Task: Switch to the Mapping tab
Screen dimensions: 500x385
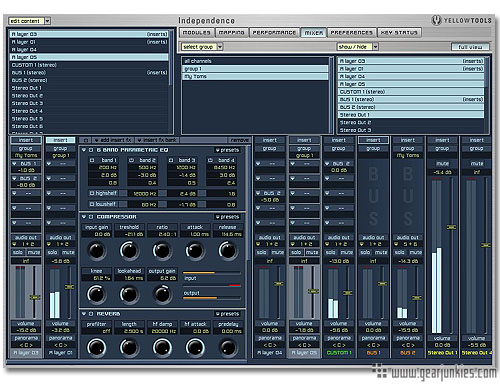Action: point(231,33)
